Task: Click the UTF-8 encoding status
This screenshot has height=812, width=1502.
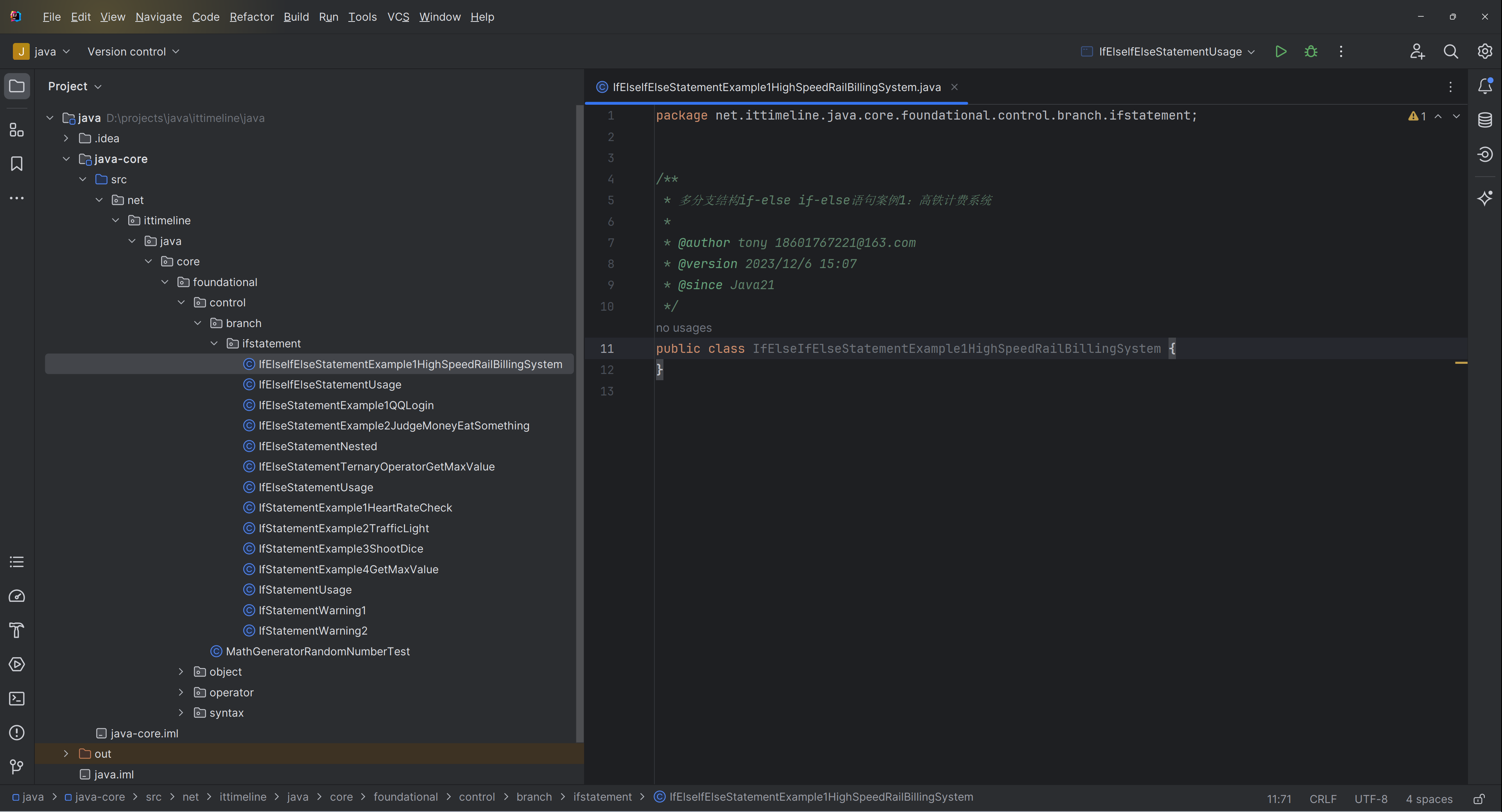Action: 1370,799
